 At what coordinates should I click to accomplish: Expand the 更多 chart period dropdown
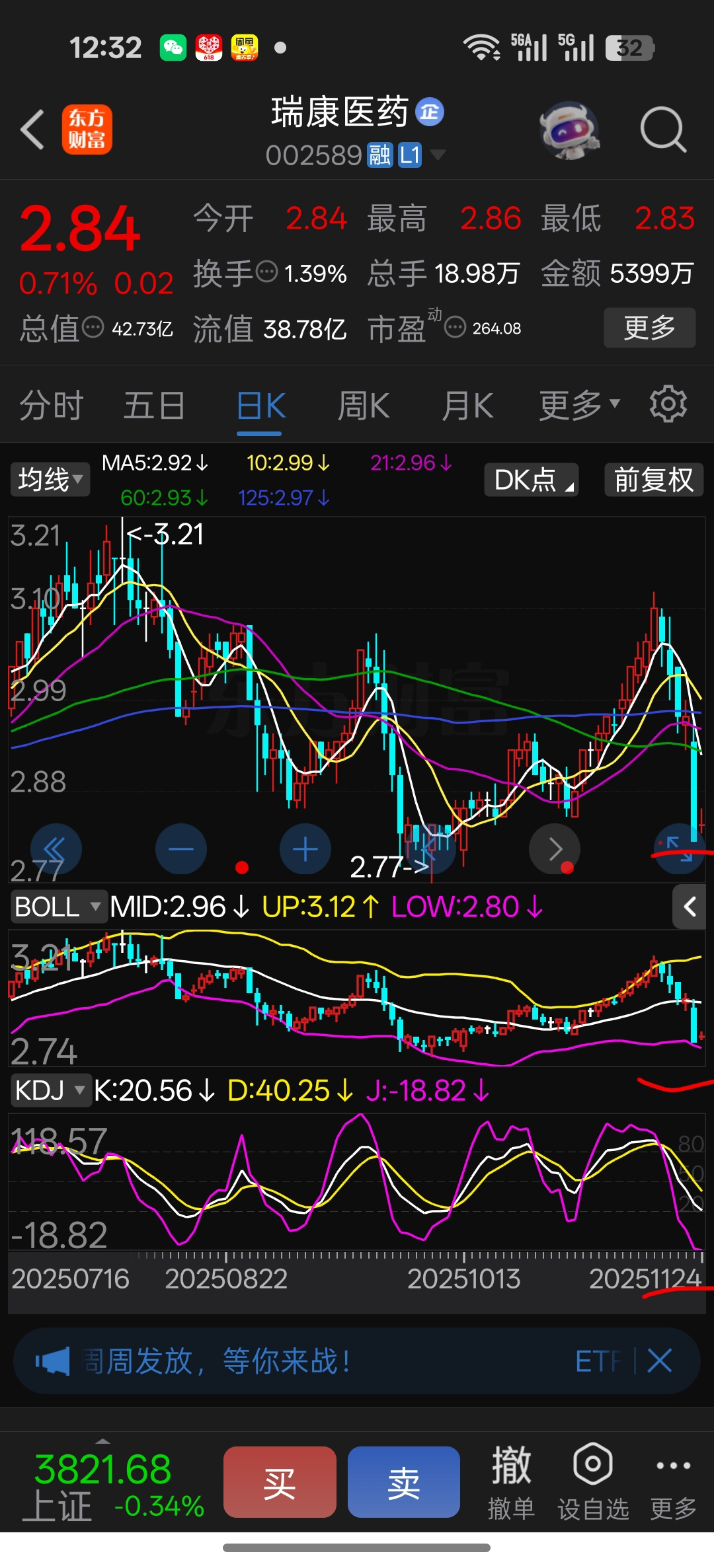coord(579,405)
